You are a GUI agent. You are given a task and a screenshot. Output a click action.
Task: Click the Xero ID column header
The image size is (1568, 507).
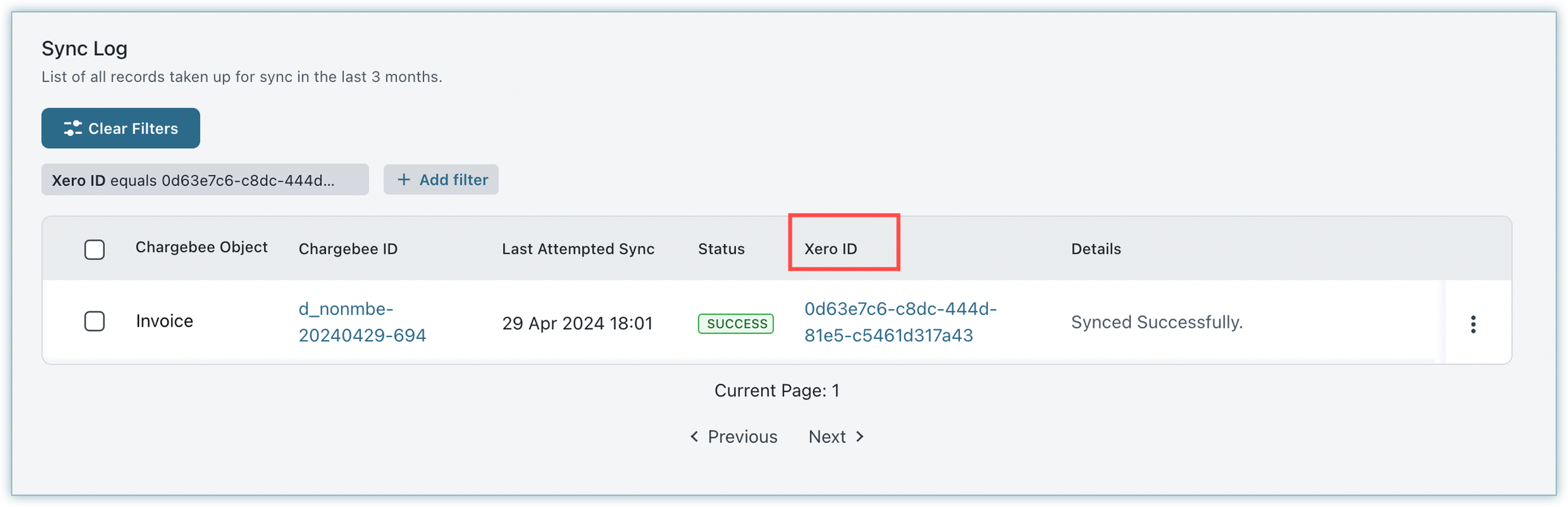(830, 249)
